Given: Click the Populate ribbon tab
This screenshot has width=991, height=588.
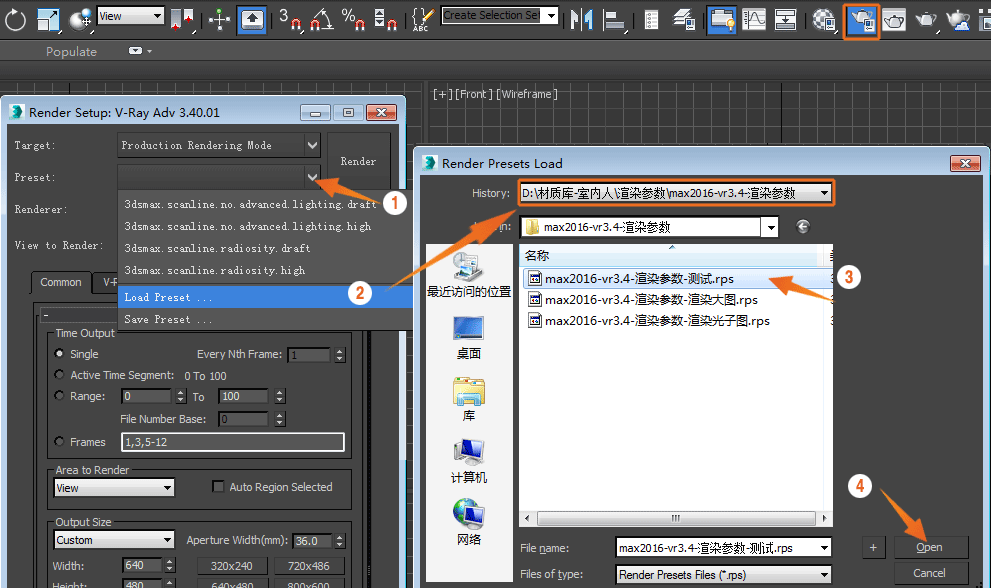Looking at the screenshot, I should [71, 52].
